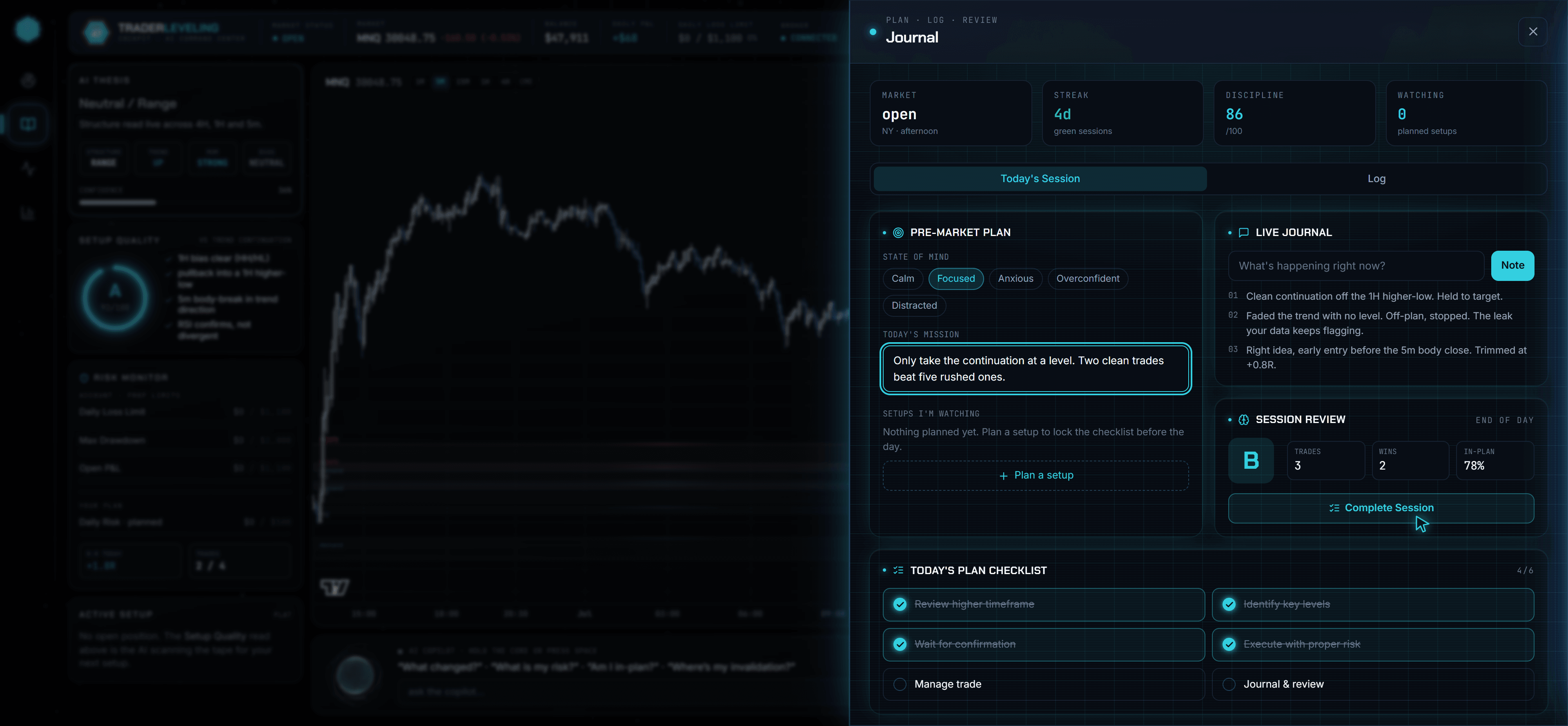Open the book icon in the left sidebar

click(27, 124)
